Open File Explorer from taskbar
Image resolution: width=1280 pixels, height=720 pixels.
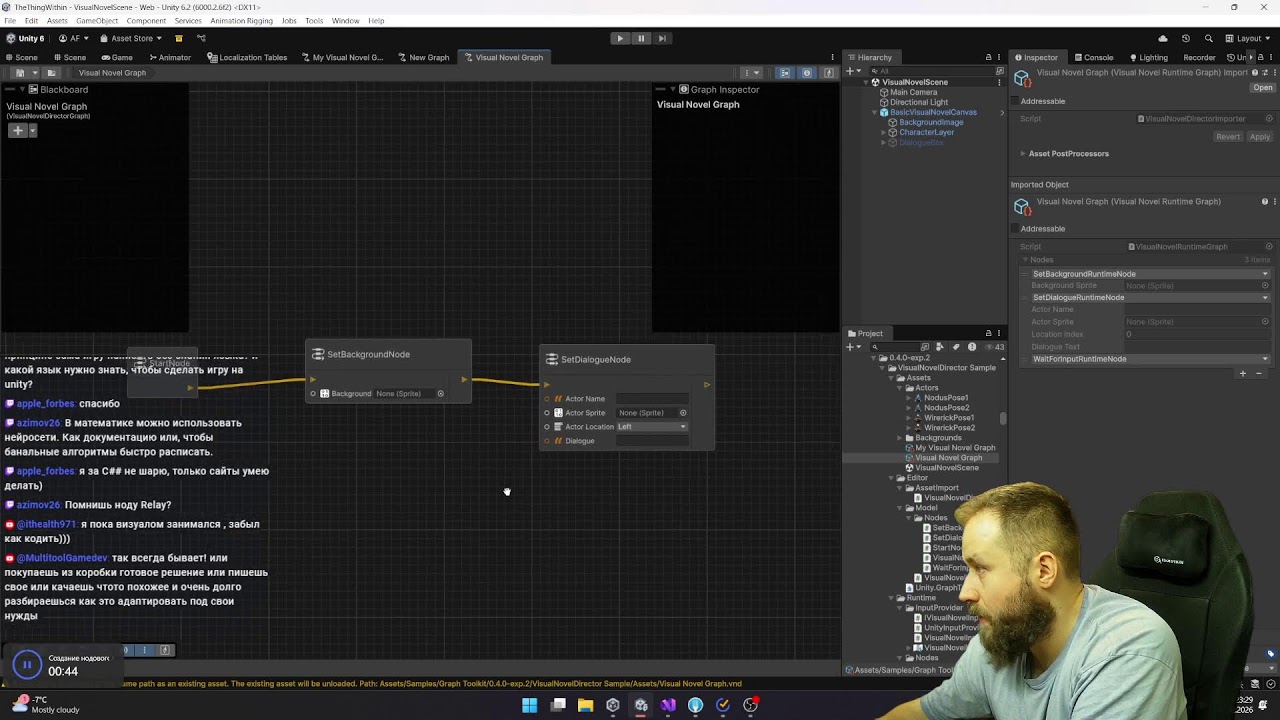click(585, 705)
